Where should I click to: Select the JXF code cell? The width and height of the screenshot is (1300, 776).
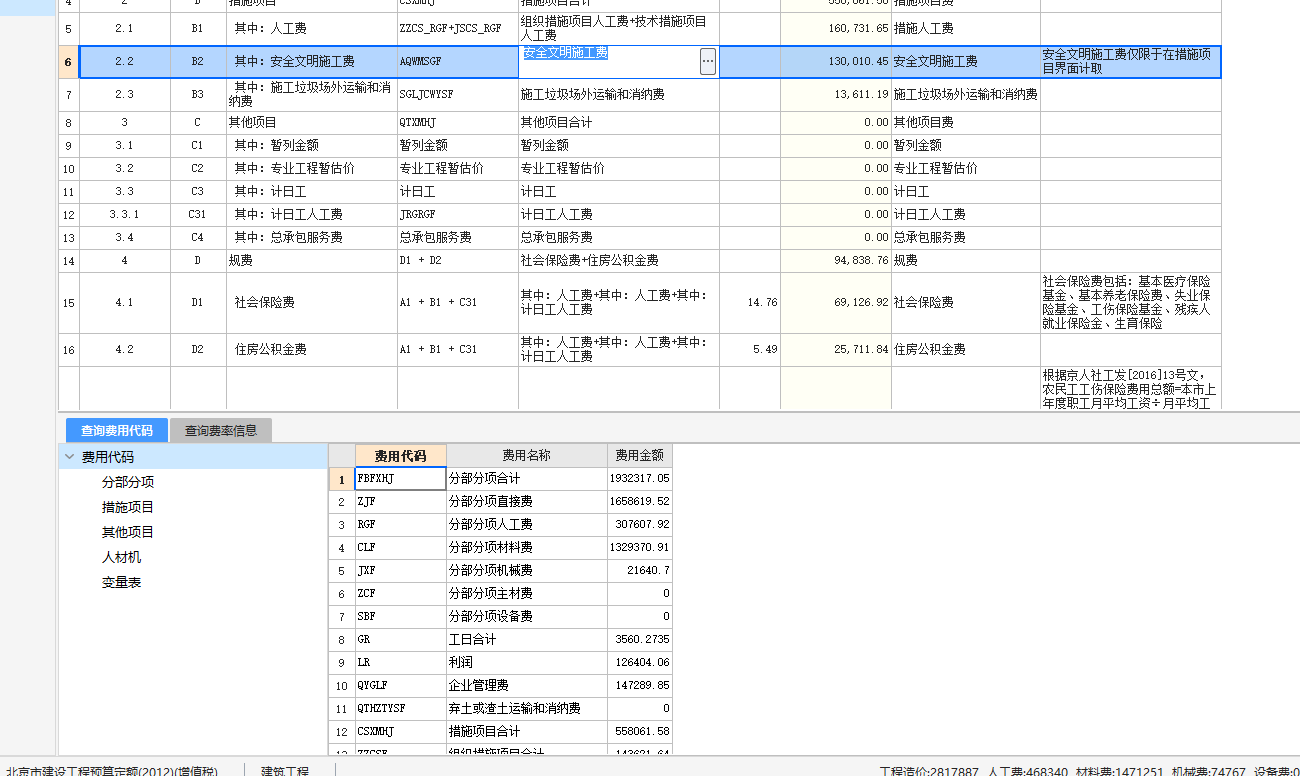point(400,570)
